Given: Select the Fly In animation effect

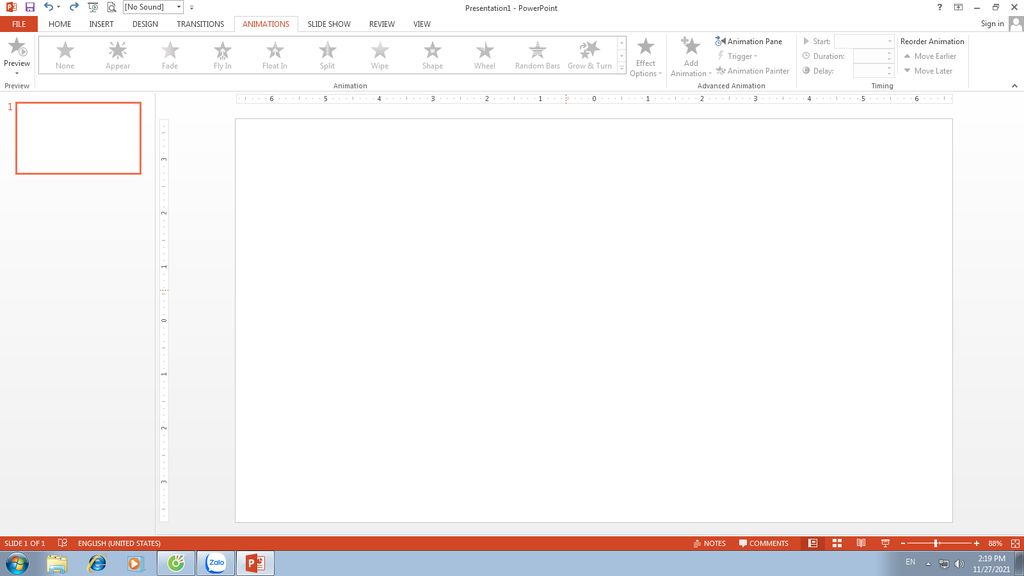Looking at the screenshot, I should 222,55.
